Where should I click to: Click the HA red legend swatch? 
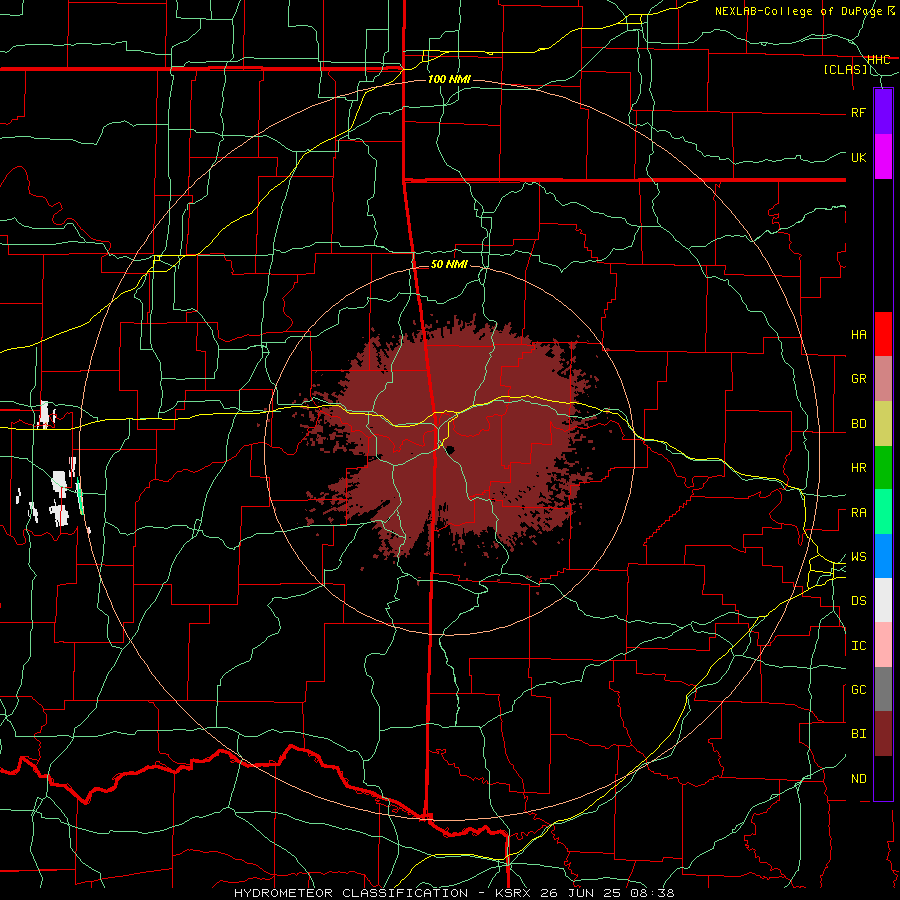tap(883, 334)
